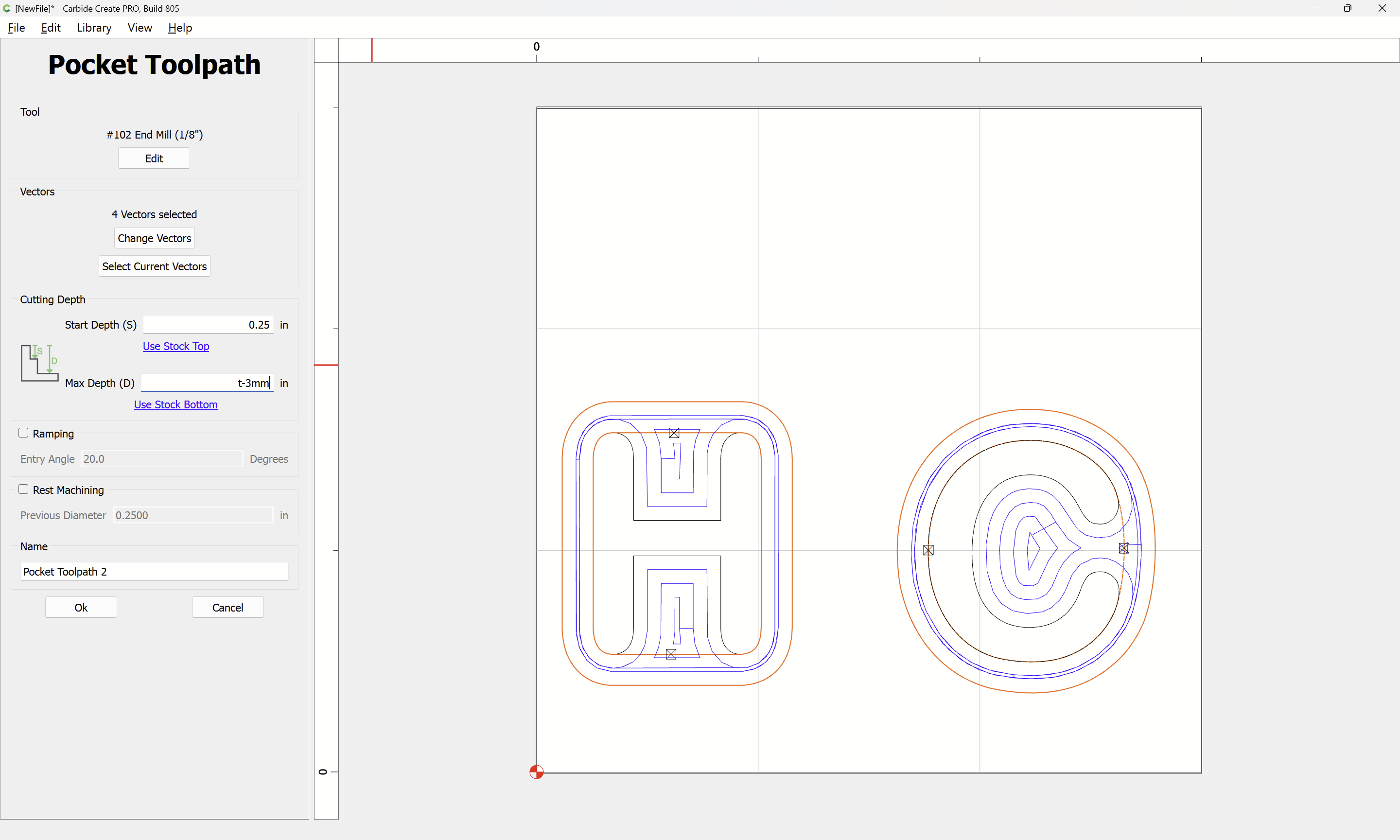The width and height of the screenshot is (1400, 840).
Task: Click the red origin marker on the canvas
Action: (537, 772)
